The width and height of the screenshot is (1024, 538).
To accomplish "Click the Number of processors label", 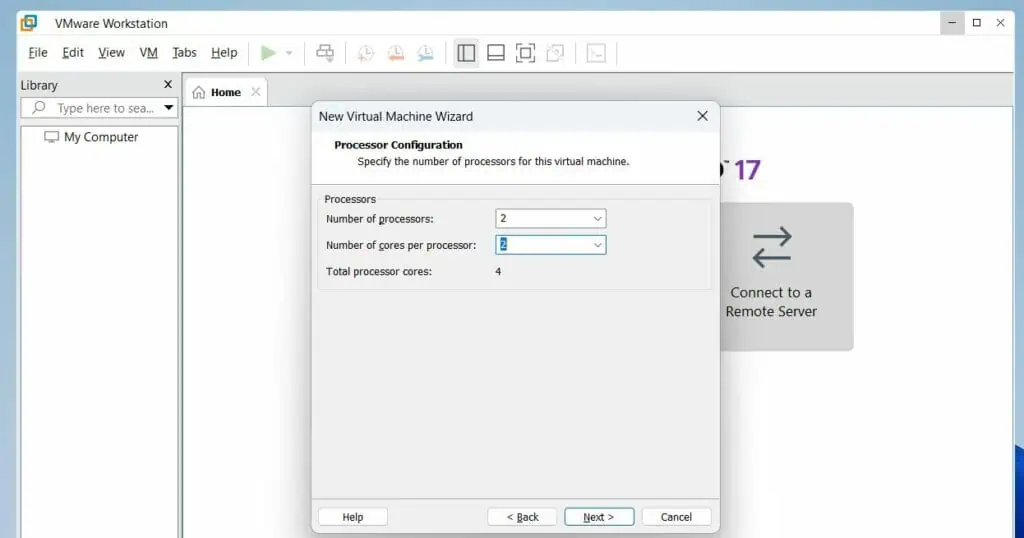I will 379,219.
